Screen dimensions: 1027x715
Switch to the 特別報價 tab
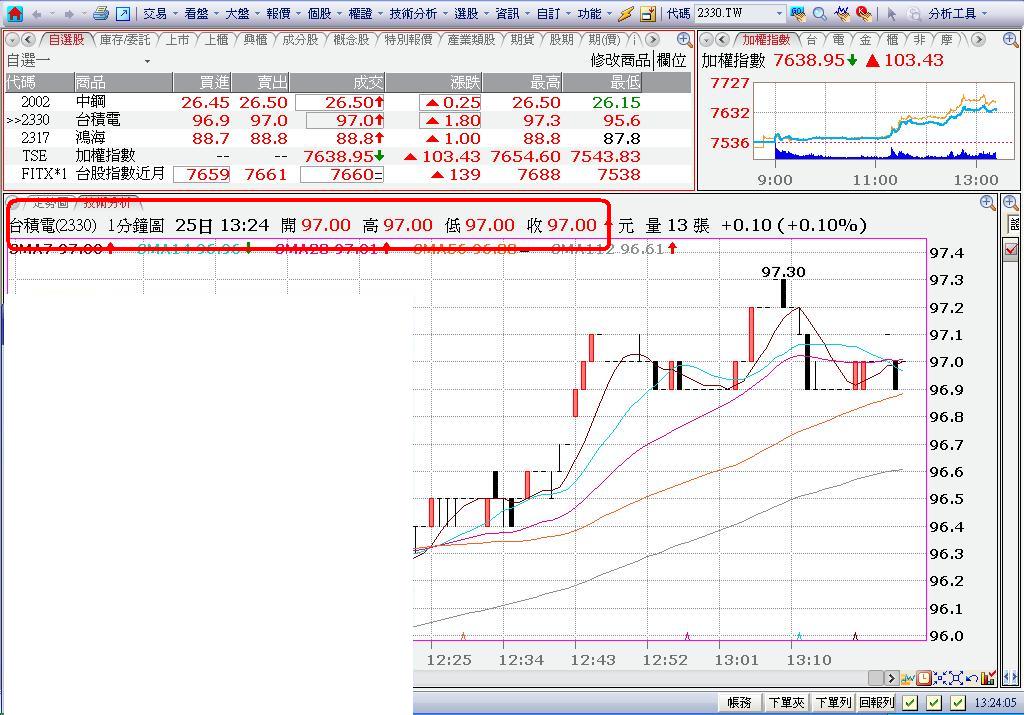tap(408, 40)
